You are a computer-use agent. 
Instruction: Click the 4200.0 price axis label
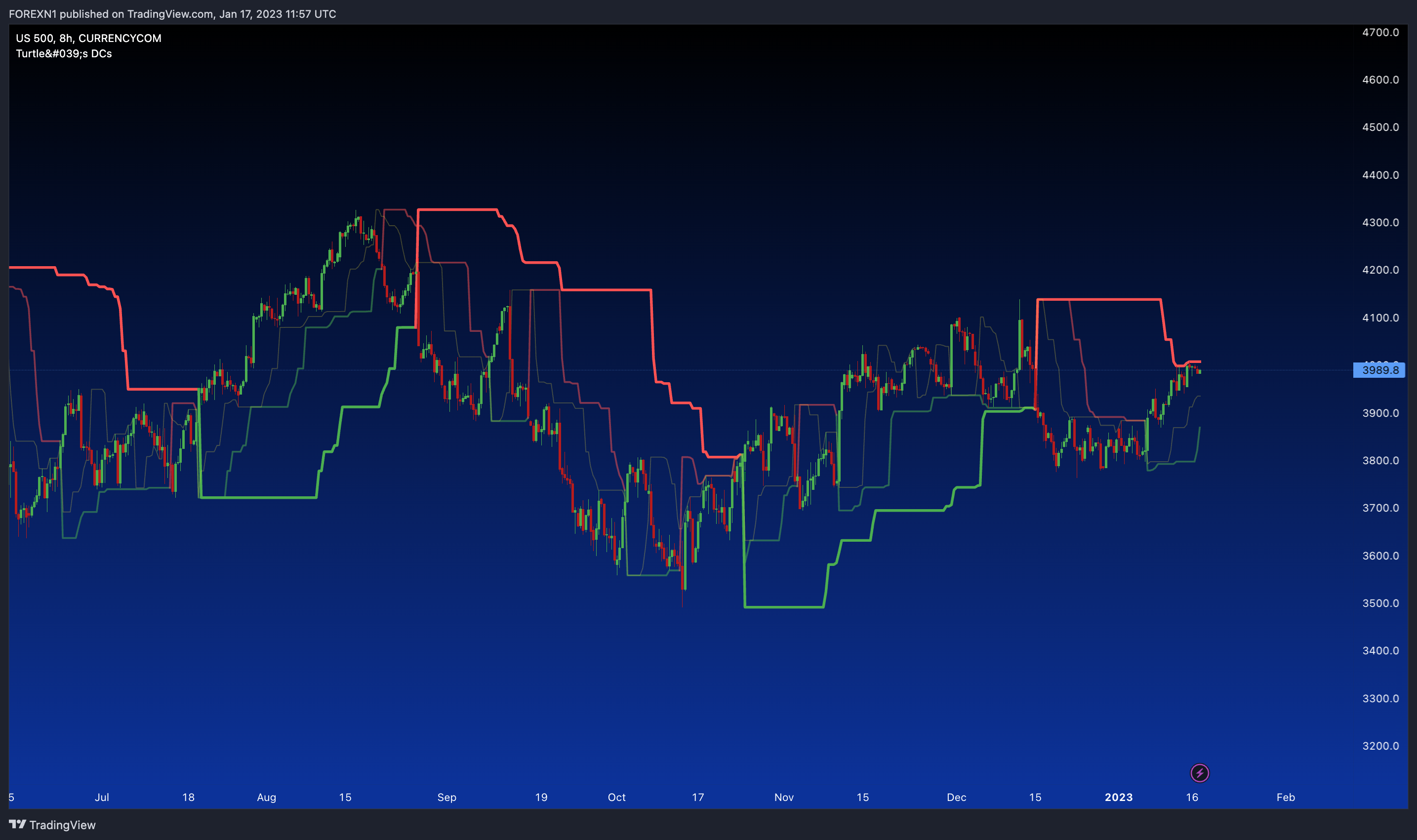(1380, 270)
